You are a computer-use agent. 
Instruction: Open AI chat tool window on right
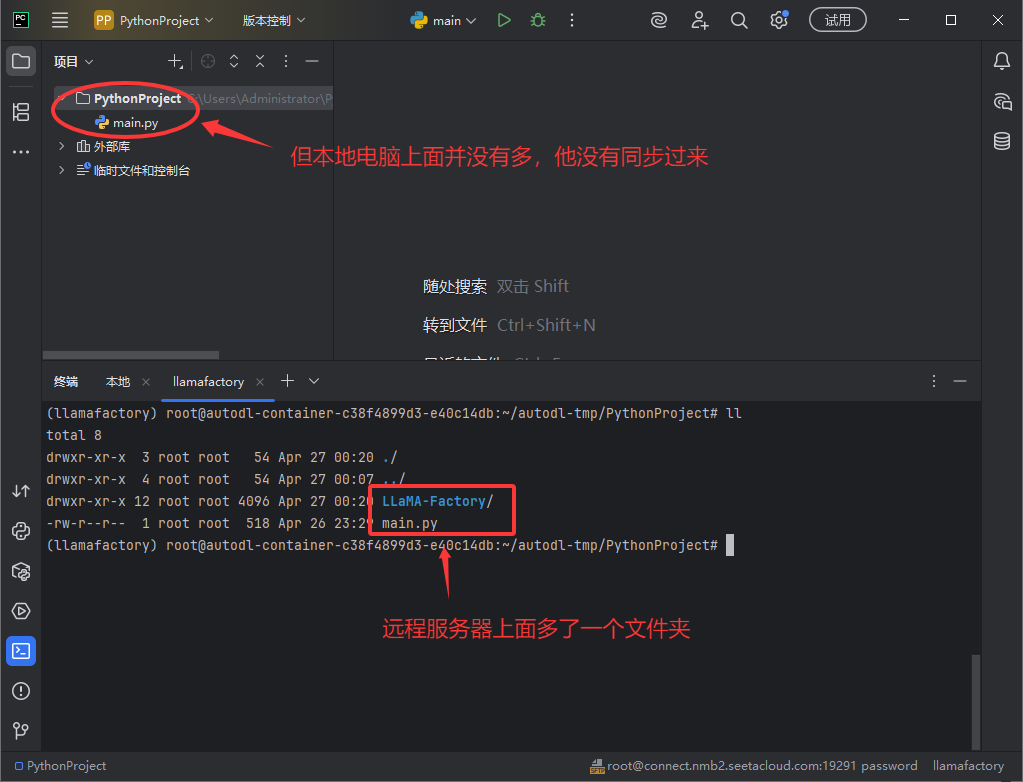[x=1002, y=101]
